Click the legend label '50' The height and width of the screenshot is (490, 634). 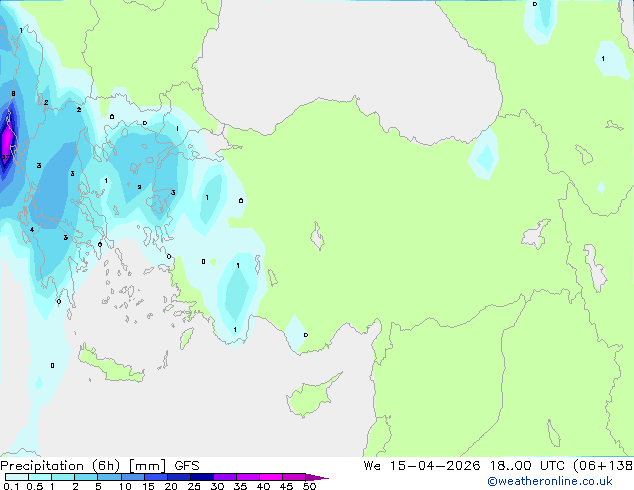pyautogui.click(x=309, y=486)
